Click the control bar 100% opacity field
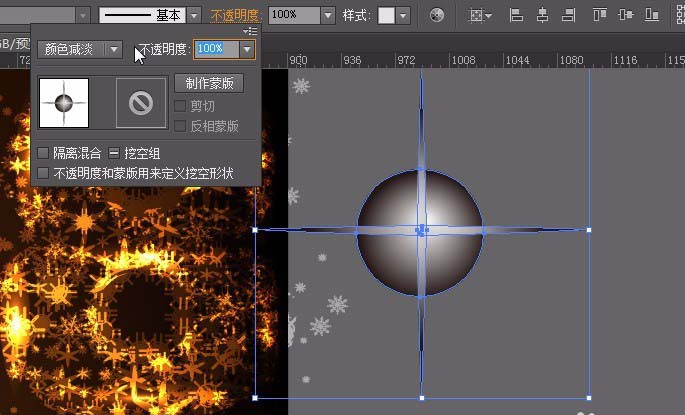 click(x=294, y=15)
